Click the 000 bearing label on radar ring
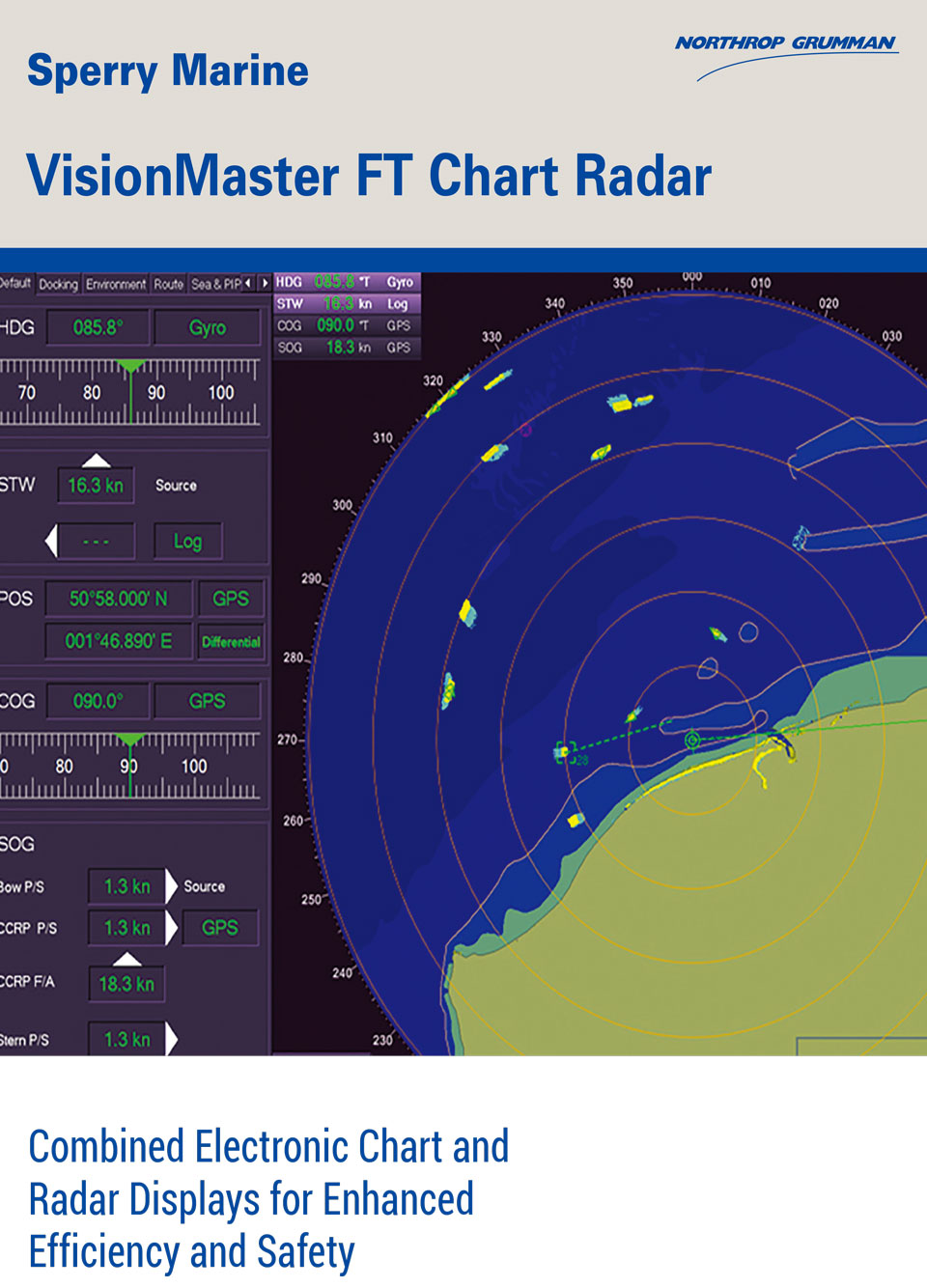 tap(692, 277)
